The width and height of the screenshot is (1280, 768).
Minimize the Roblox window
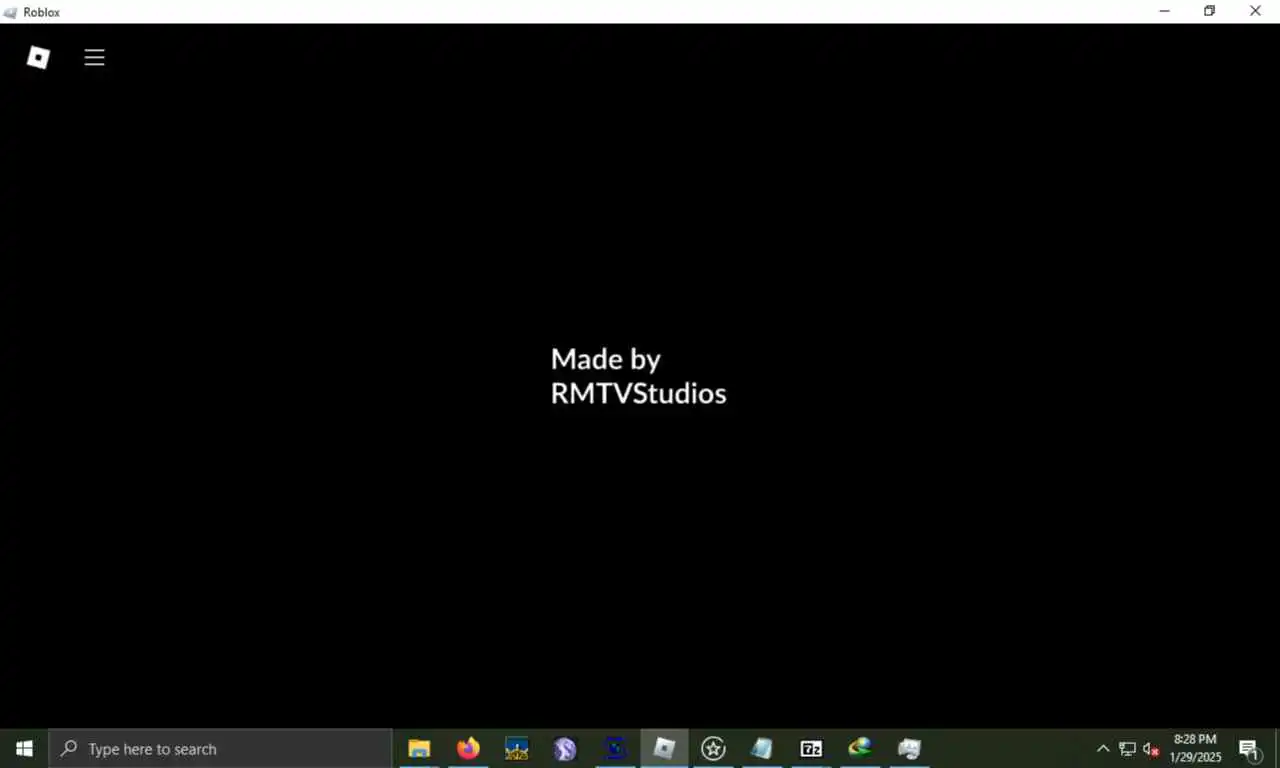tap(1164, 11)
